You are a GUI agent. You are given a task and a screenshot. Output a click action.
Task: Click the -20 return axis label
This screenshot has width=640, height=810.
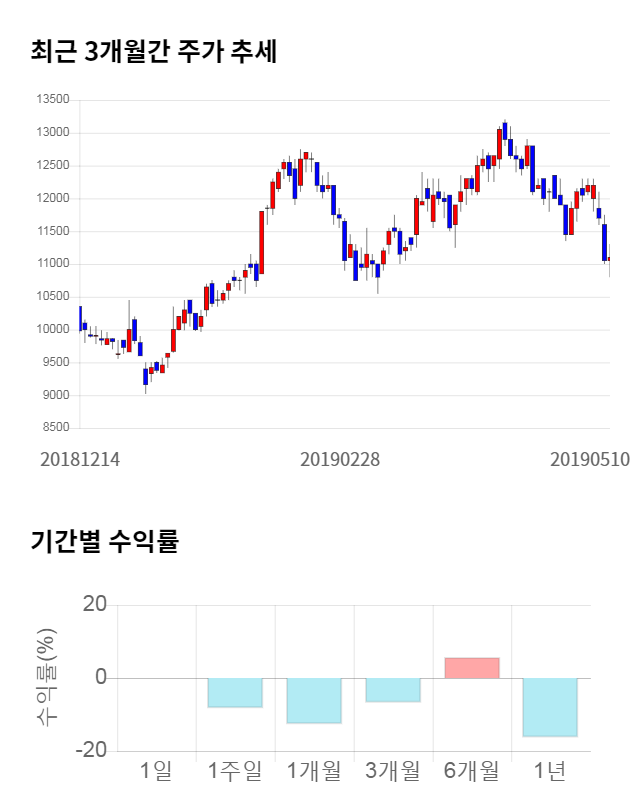coord(93,751)
